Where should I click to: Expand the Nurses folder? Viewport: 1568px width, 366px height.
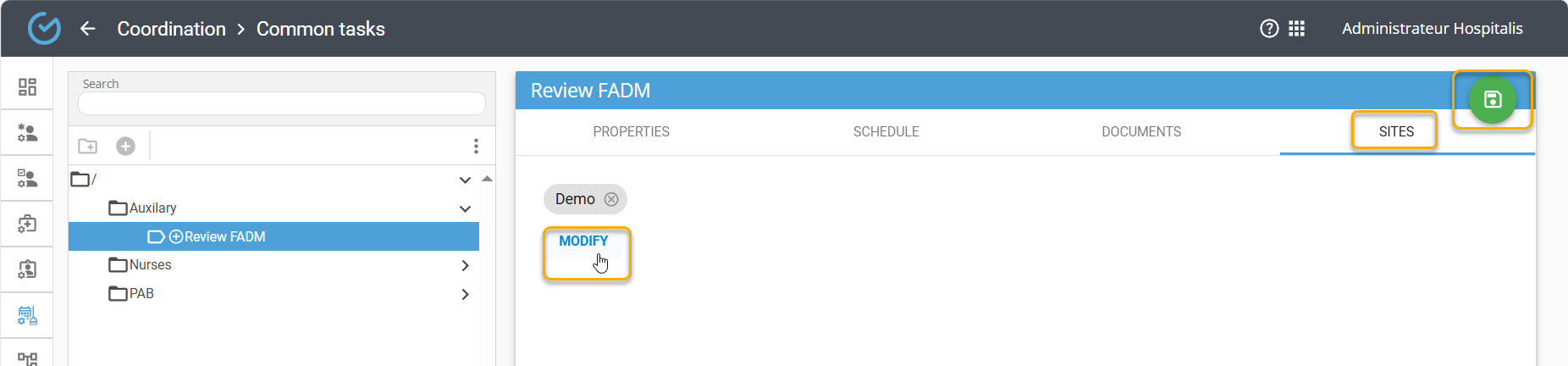[x=465, y=265]
